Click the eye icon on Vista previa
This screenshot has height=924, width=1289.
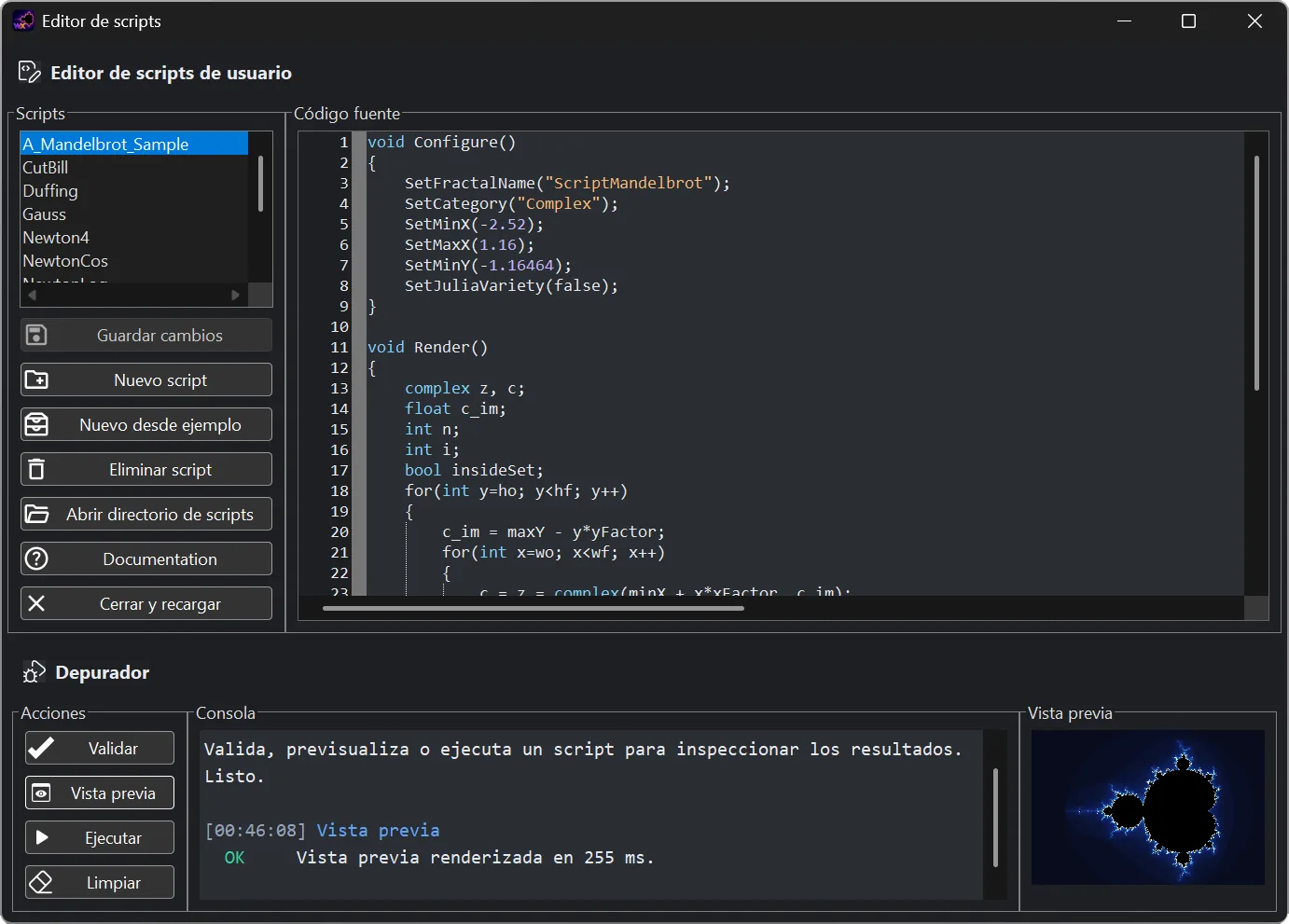click(41, 793)
